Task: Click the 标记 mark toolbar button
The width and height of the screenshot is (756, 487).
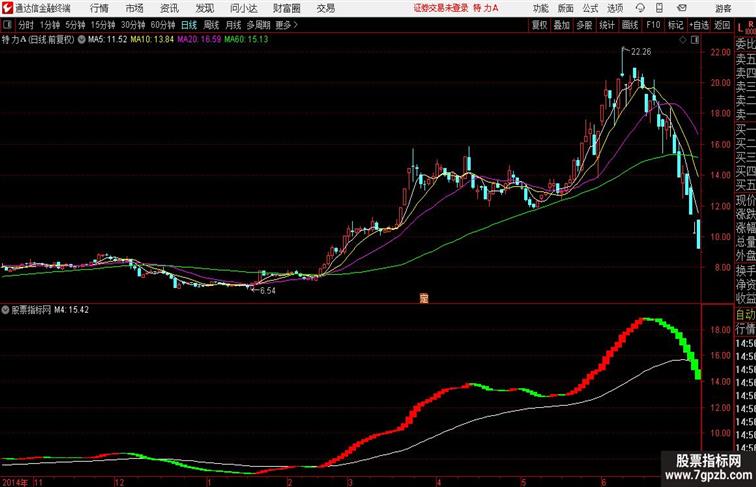Action: pos(675,25)
